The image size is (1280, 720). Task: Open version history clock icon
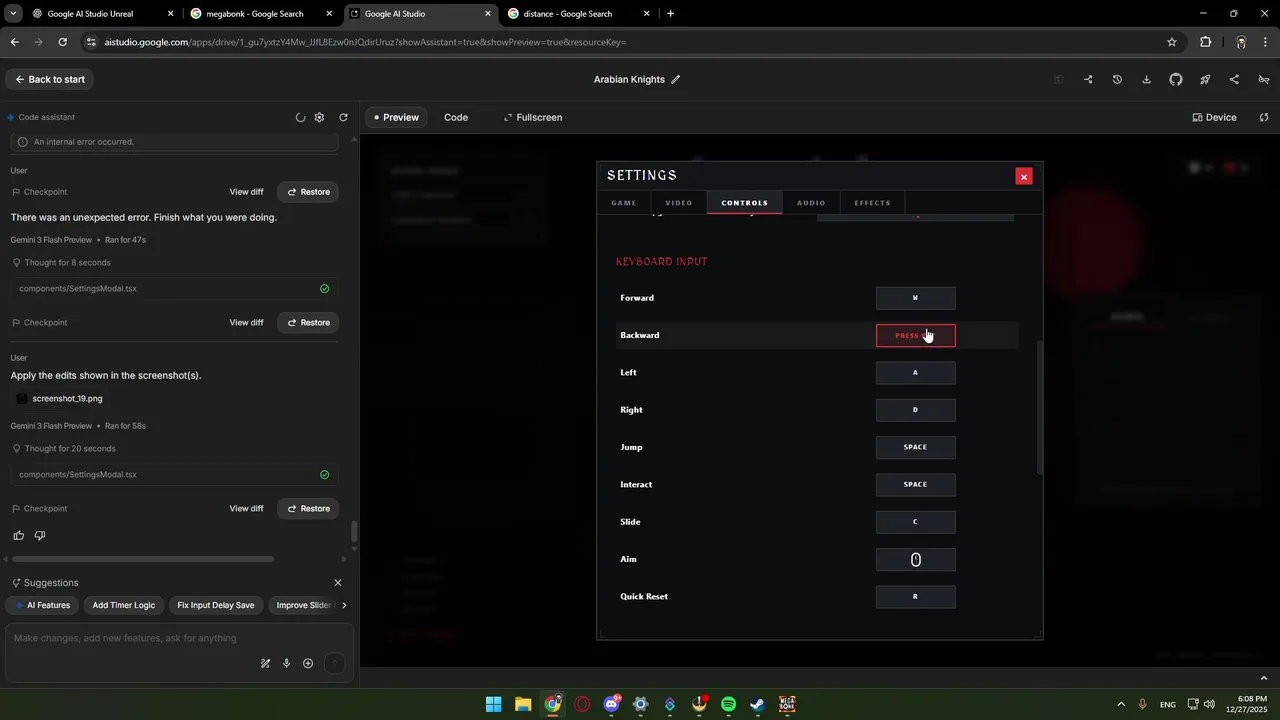tap(1117, 79)
